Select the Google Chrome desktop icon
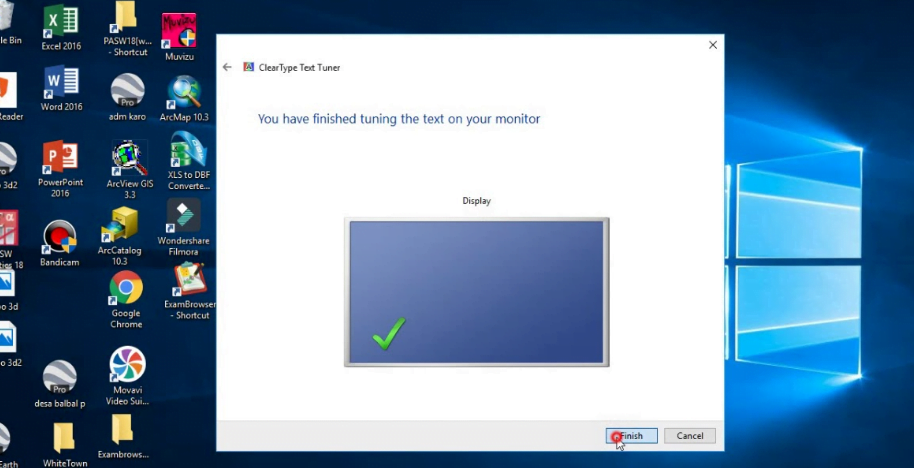This screenshot has width=914, height=468. pyautogui.click(x=126, y=300)
